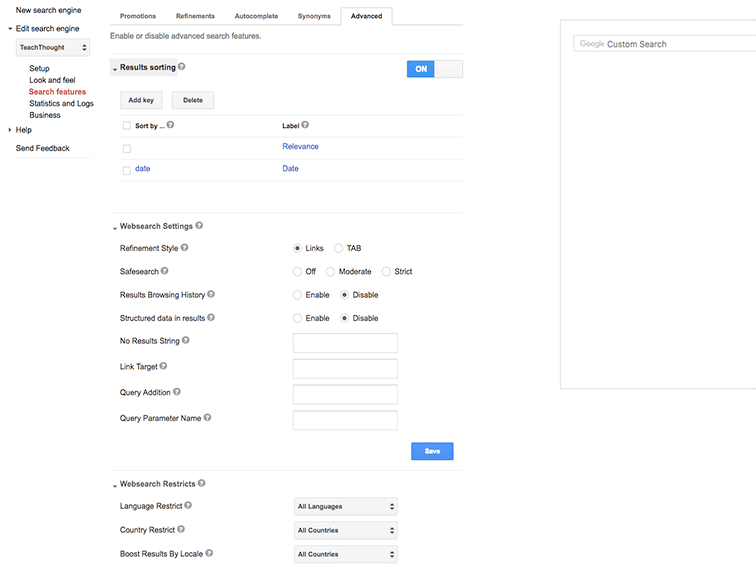756x567 pixels.
Task: Switch to the Promotions tab
Action: (x=138, y=16)
